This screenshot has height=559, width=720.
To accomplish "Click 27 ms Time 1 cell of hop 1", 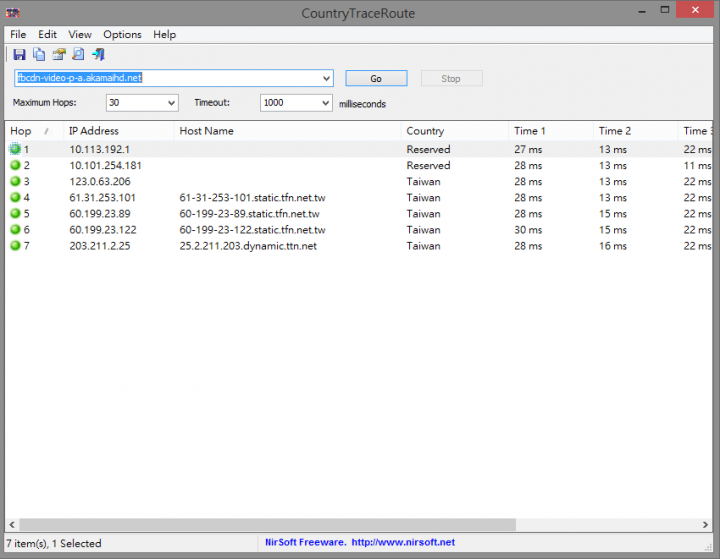I will [528, 150].
